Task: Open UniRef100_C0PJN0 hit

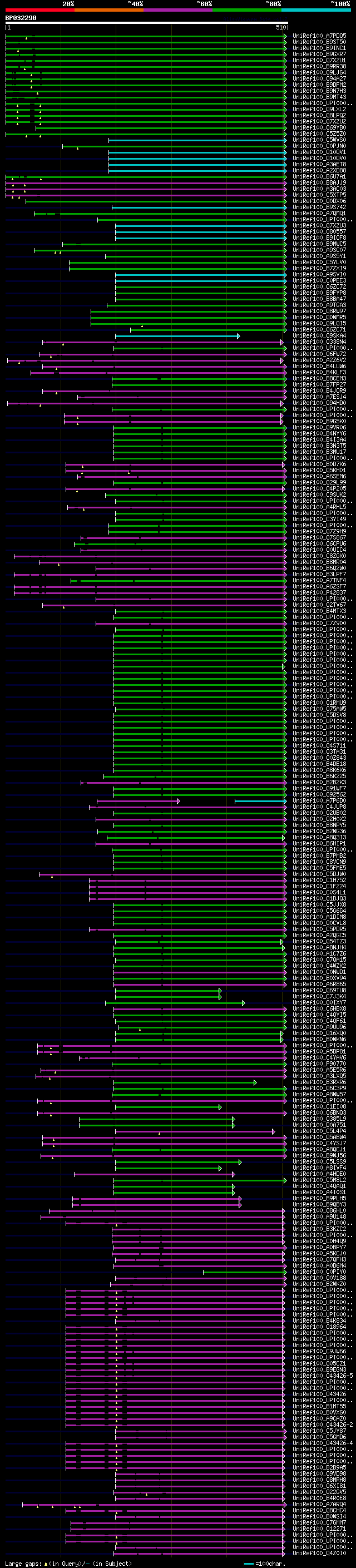Action: [319, 146]
